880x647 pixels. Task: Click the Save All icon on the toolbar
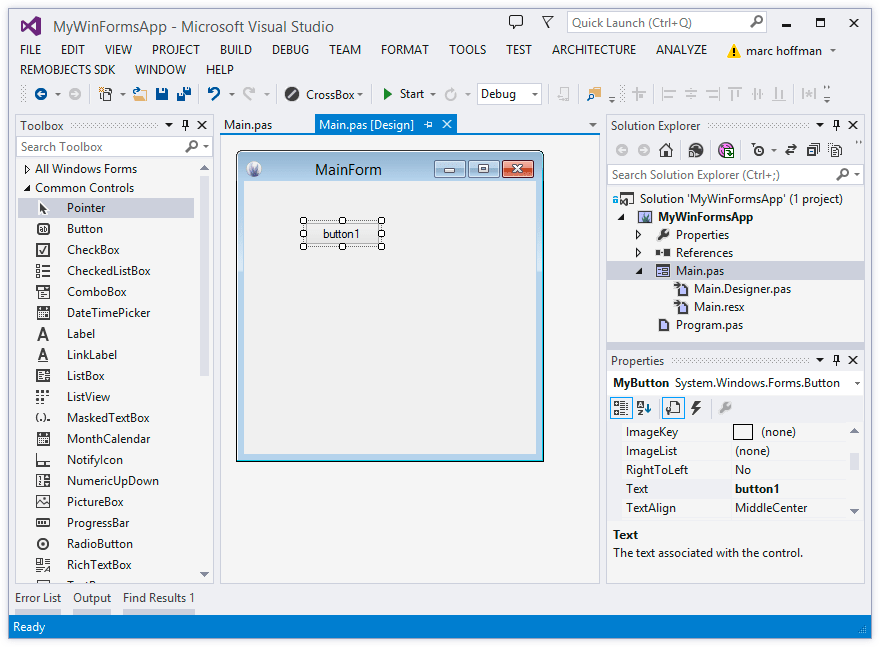(183, 94)
